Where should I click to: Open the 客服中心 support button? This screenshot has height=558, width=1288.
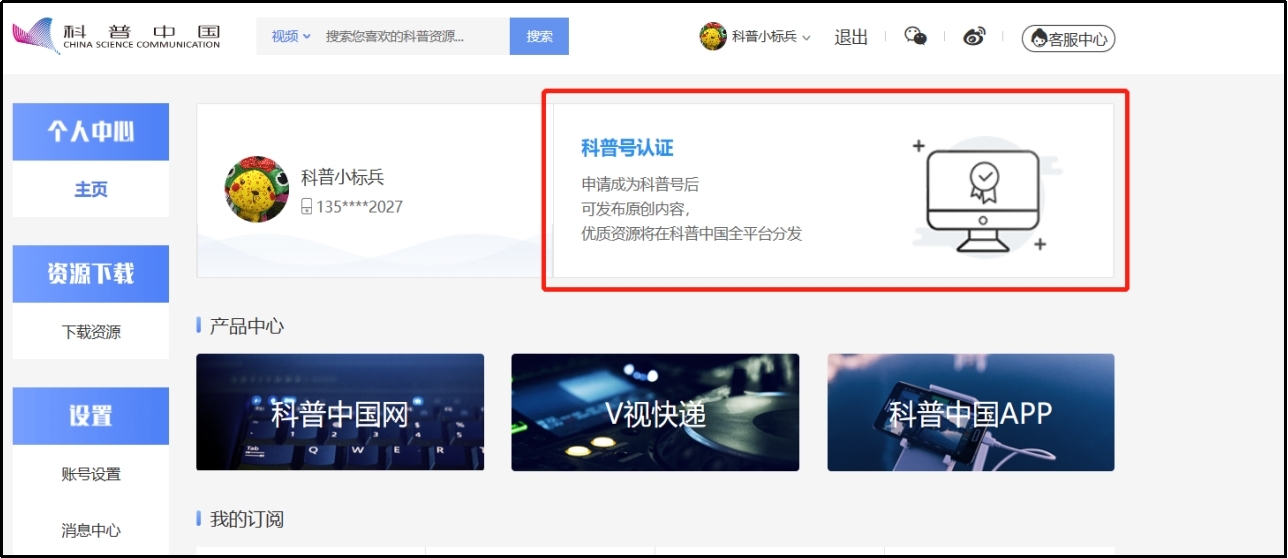point(1068,39)
